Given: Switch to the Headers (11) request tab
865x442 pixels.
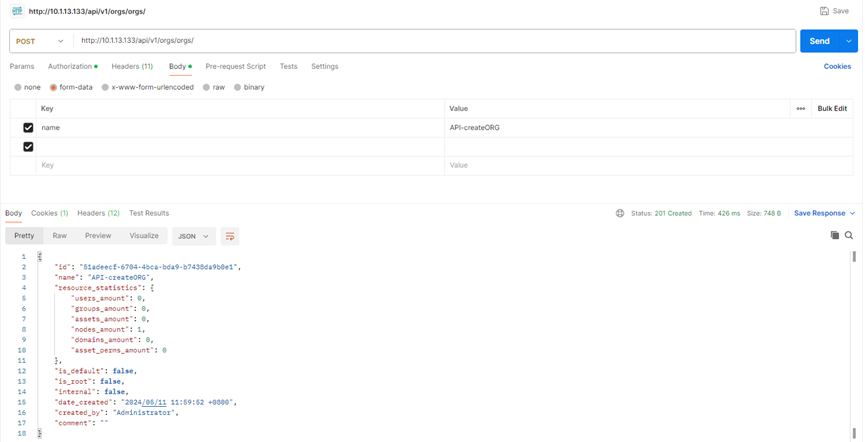Looking at the screenshot, I should tap(132, 66).
